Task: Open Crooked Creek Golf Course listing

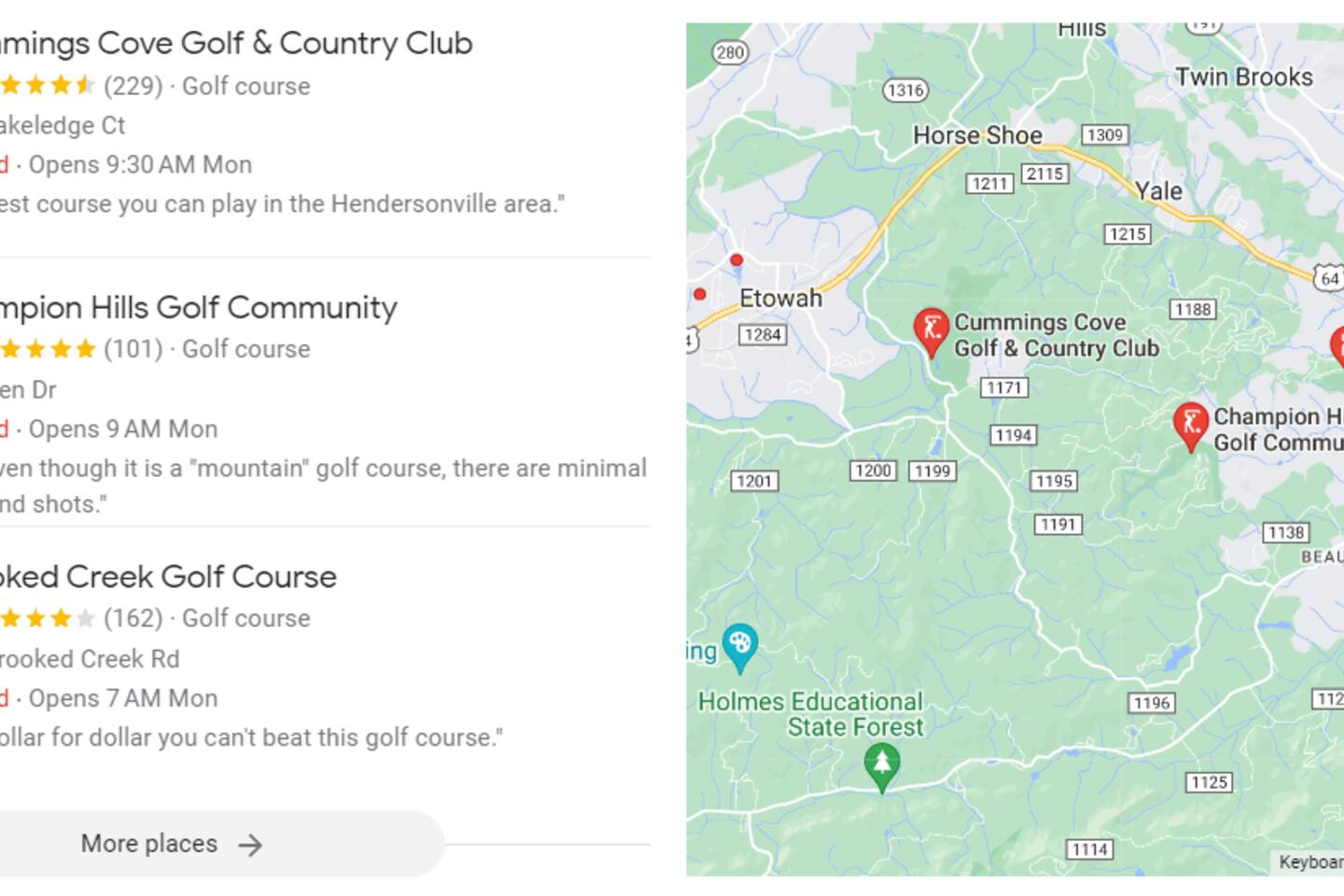Action: coord(168,577)
